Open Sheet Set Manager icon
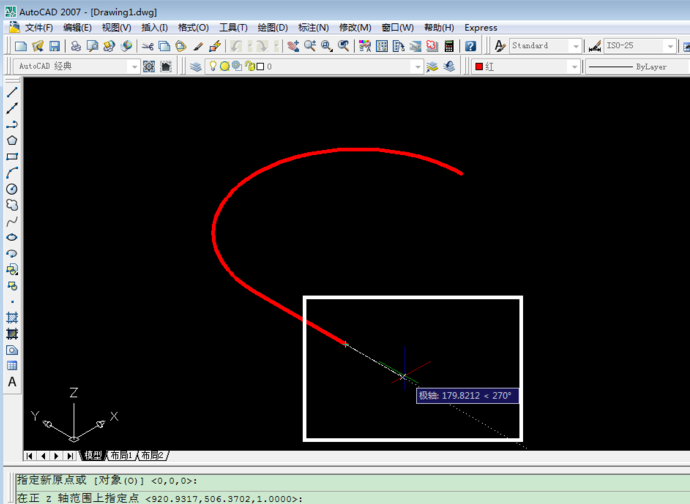This screenshot has width=690, height=504. click(415, 46)
